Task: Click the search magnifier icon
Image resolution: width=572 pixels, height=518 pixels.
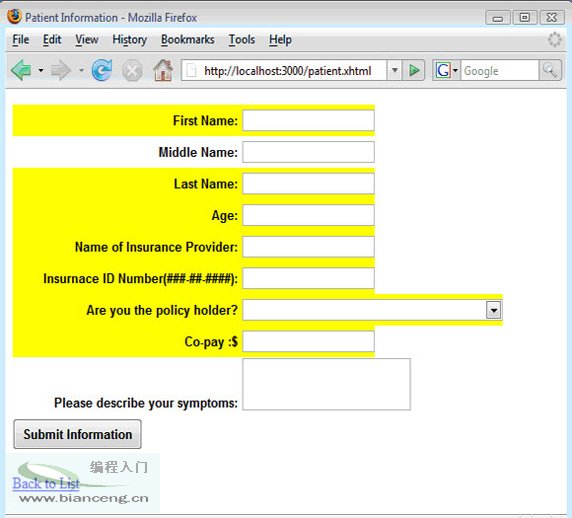Action: point(550,70)
